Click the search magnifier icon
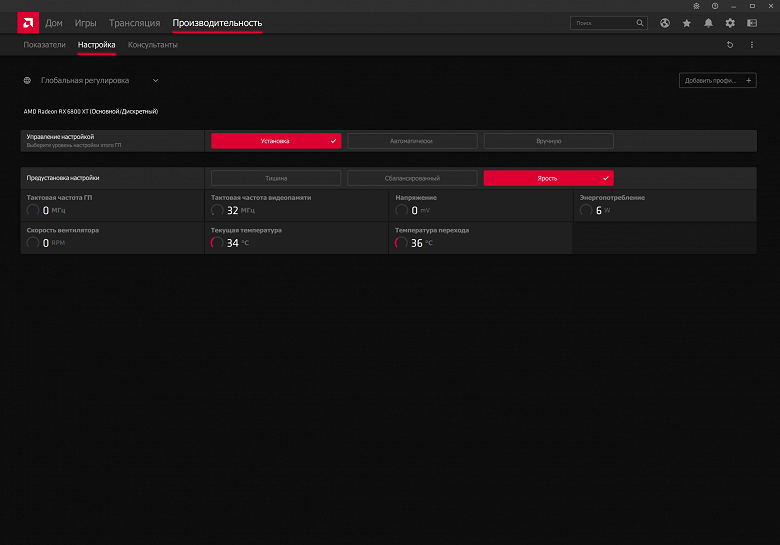The image size is (780, 545). pos(640,23)
